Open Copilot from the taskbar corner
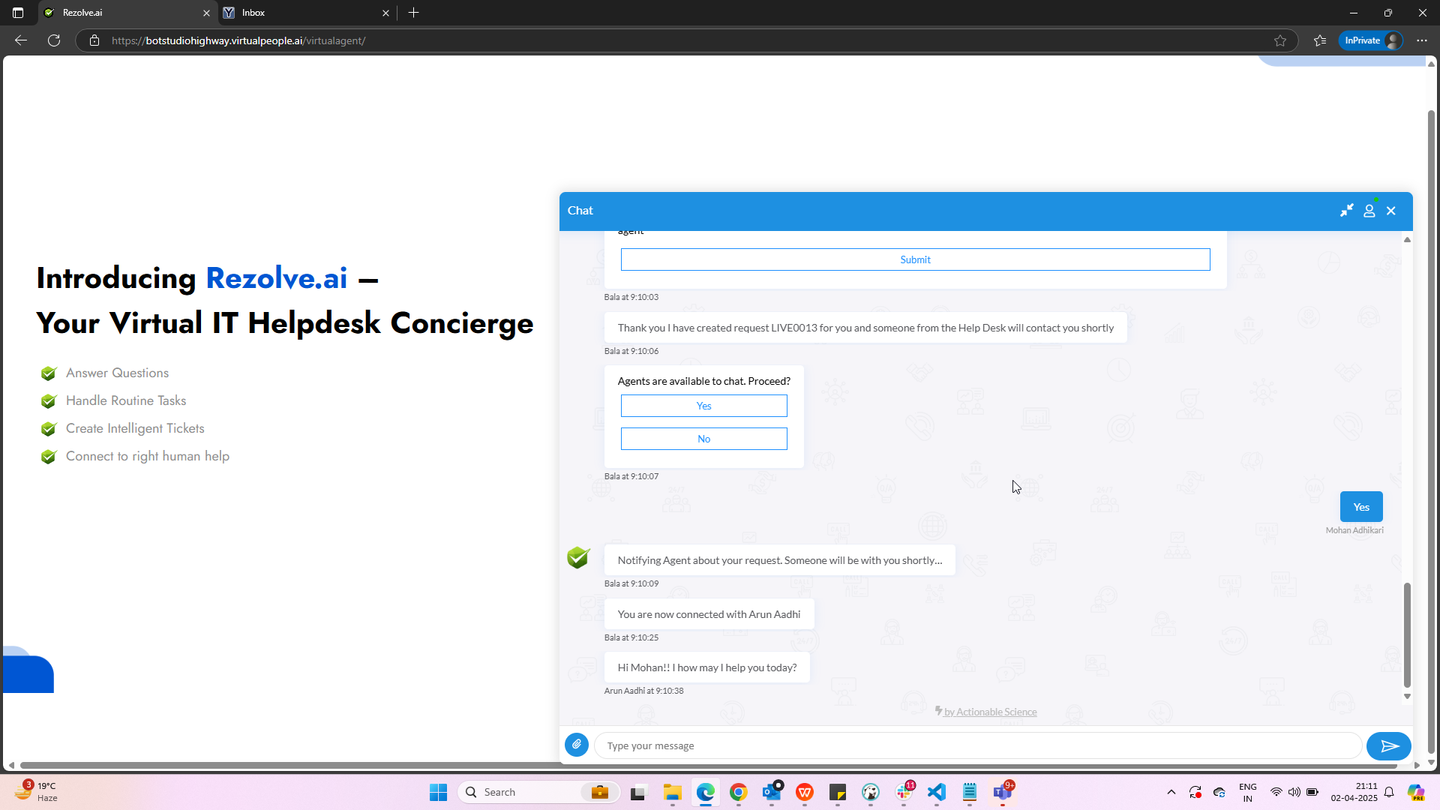This screenshot has width=1440, height=810. pyautogui.click(x=1416, y=792)
